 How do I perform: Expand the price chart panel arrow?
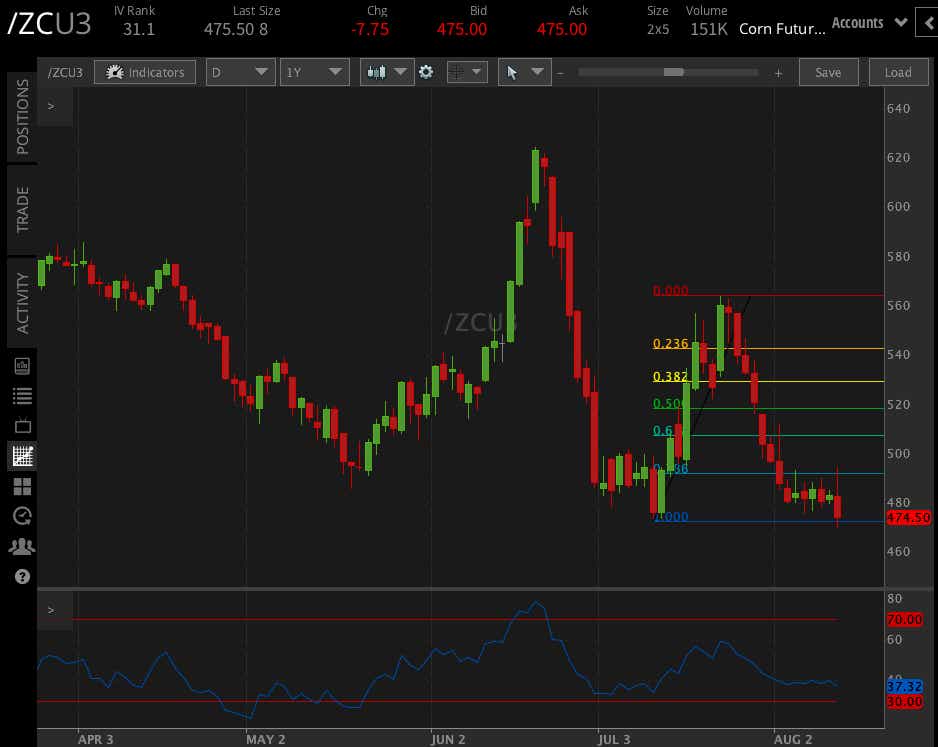pyautogui.click(x=51, y=106)
